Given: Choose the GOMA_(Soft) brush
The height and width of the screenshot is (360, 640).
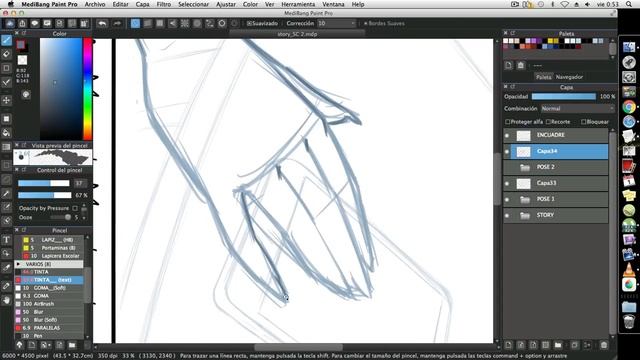Looking at the screenshot, I should tap(49, 288).
